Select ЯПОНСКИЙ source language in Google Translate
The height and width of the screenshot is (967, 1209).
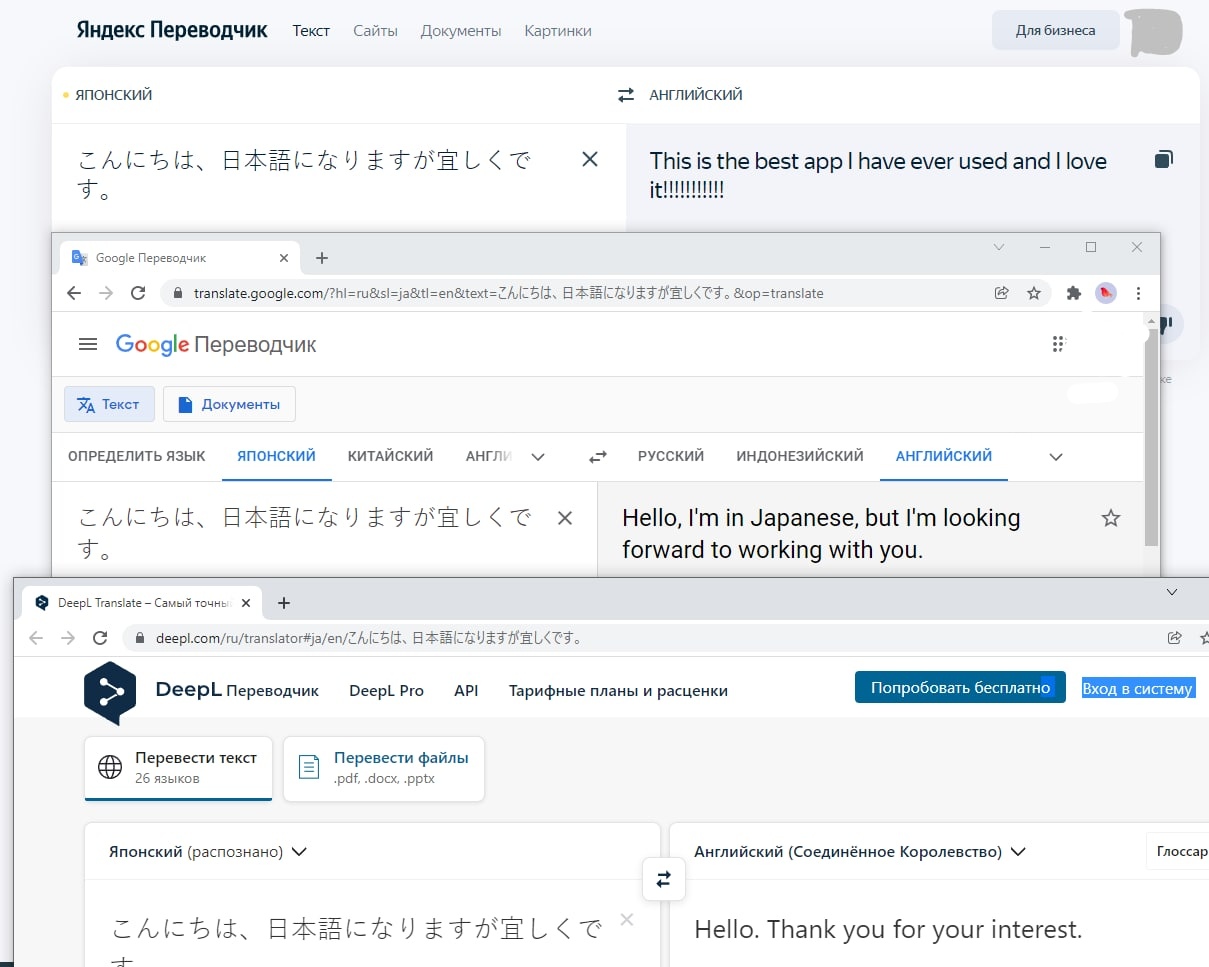click(276, 456)
